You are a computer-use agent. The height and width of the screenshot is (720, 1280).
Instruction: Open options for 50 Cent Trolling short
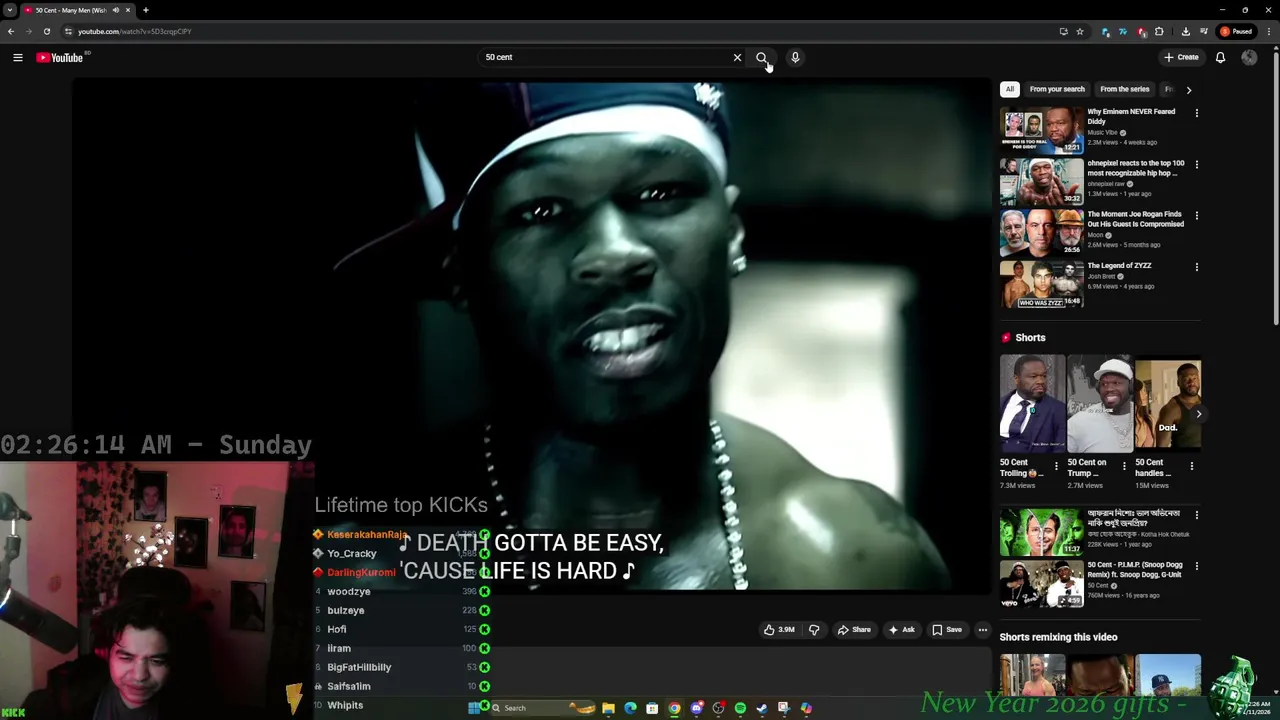click(1056, 466)
